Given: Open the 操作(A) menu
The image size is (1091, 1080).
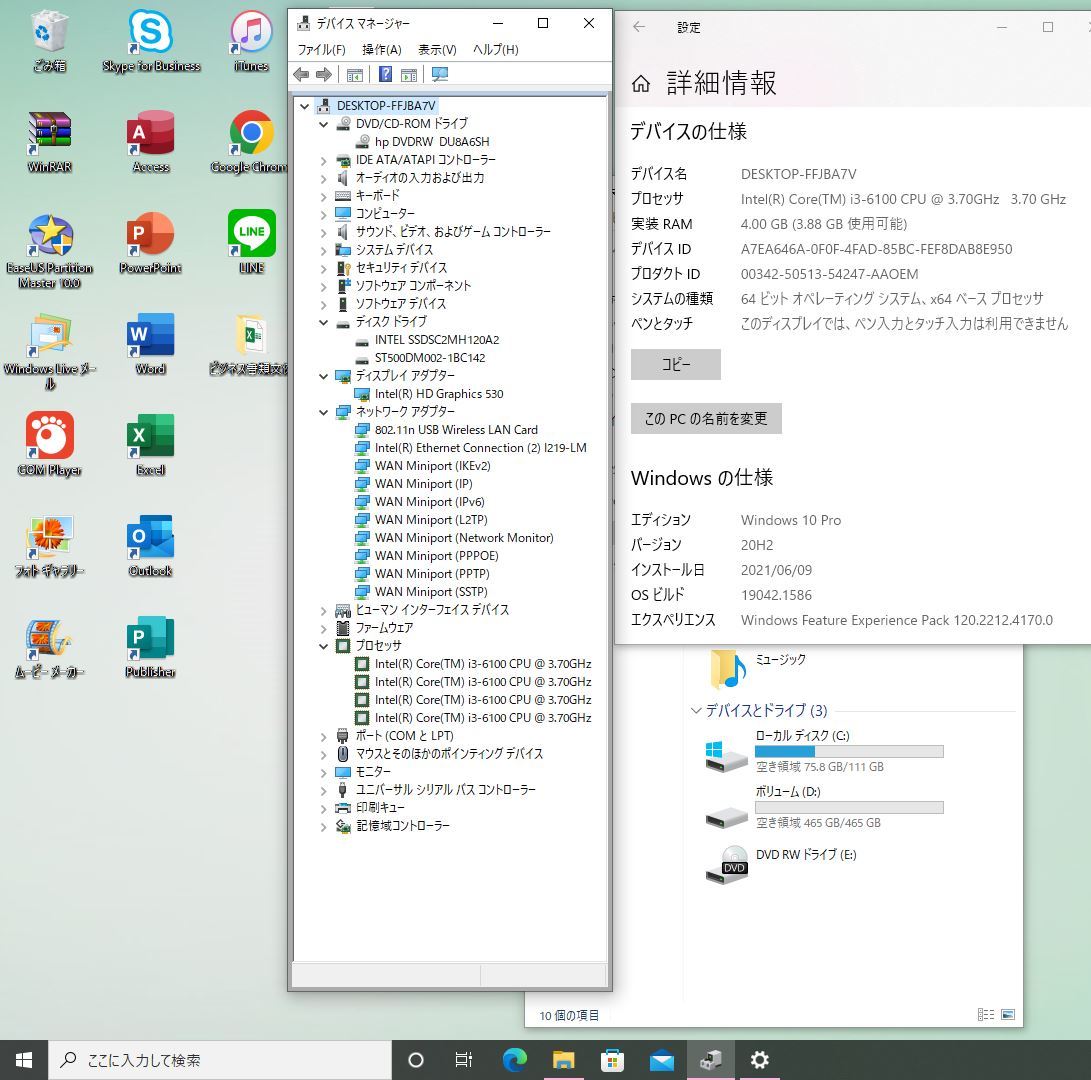Looking at the screenshot, I should click(x=382, y=49).
